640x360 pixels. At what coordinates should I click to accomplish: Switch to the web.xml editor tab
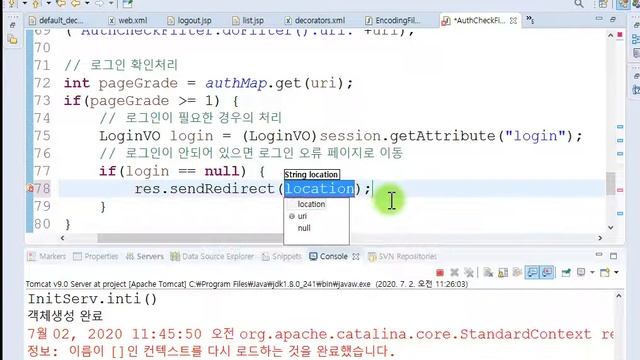[128, 20]
